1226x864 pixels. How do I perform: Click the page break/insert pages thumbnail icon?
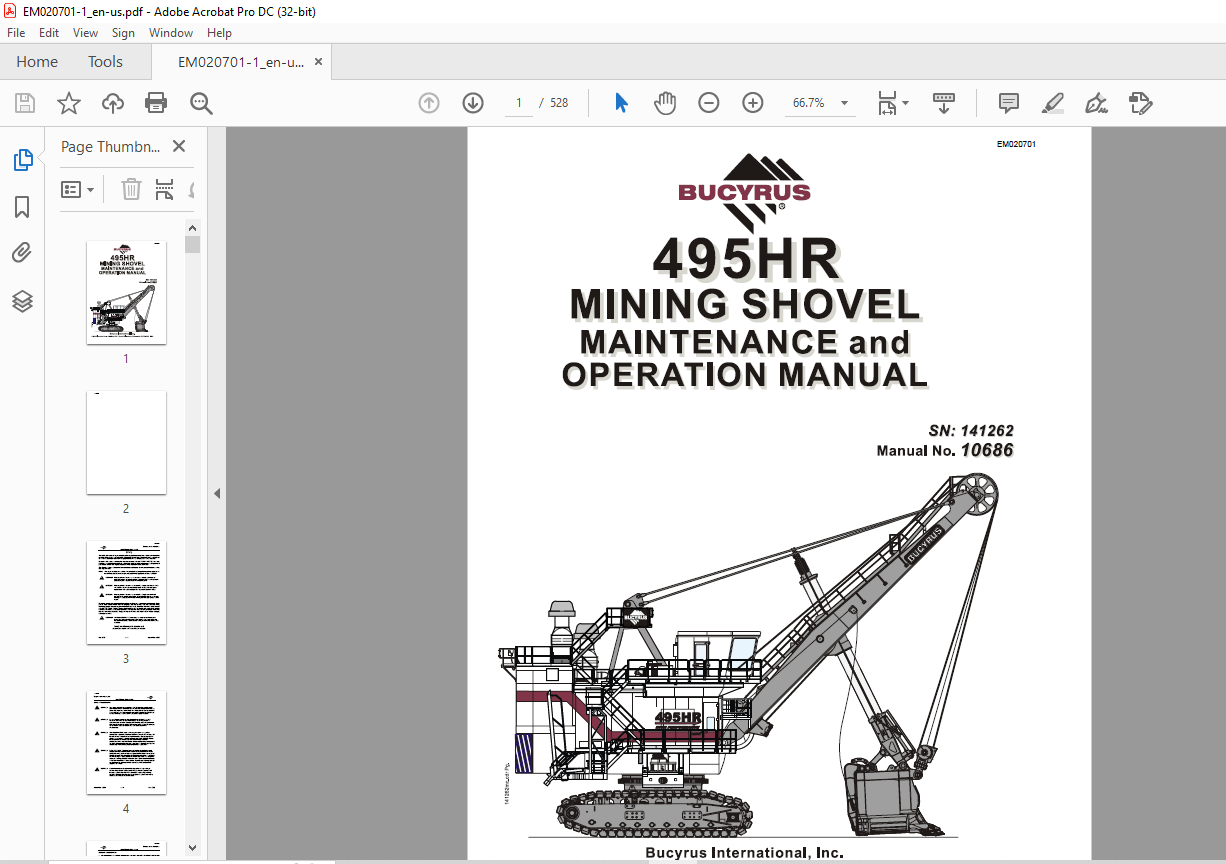(x=165, y=189)
